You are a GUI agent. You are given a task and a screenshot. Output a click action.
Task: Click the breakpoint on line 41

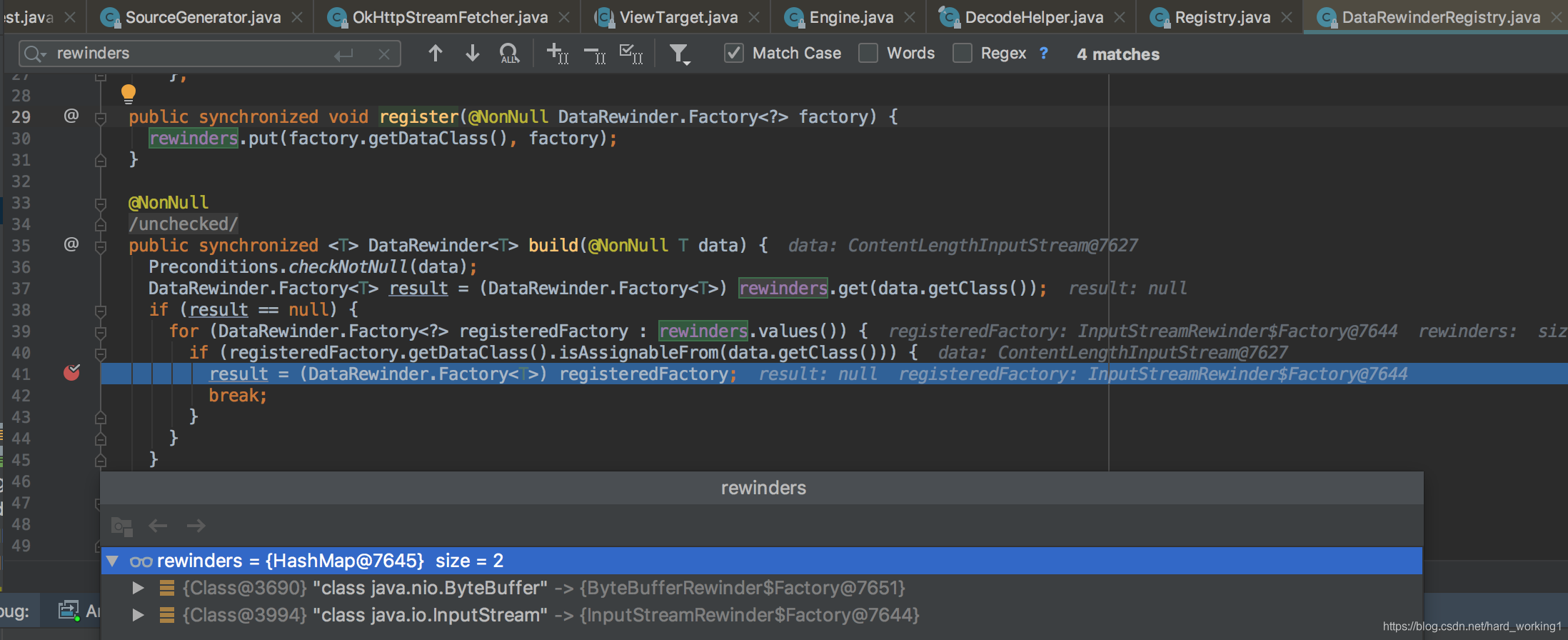pyautogui.click(x=71, y=372)
